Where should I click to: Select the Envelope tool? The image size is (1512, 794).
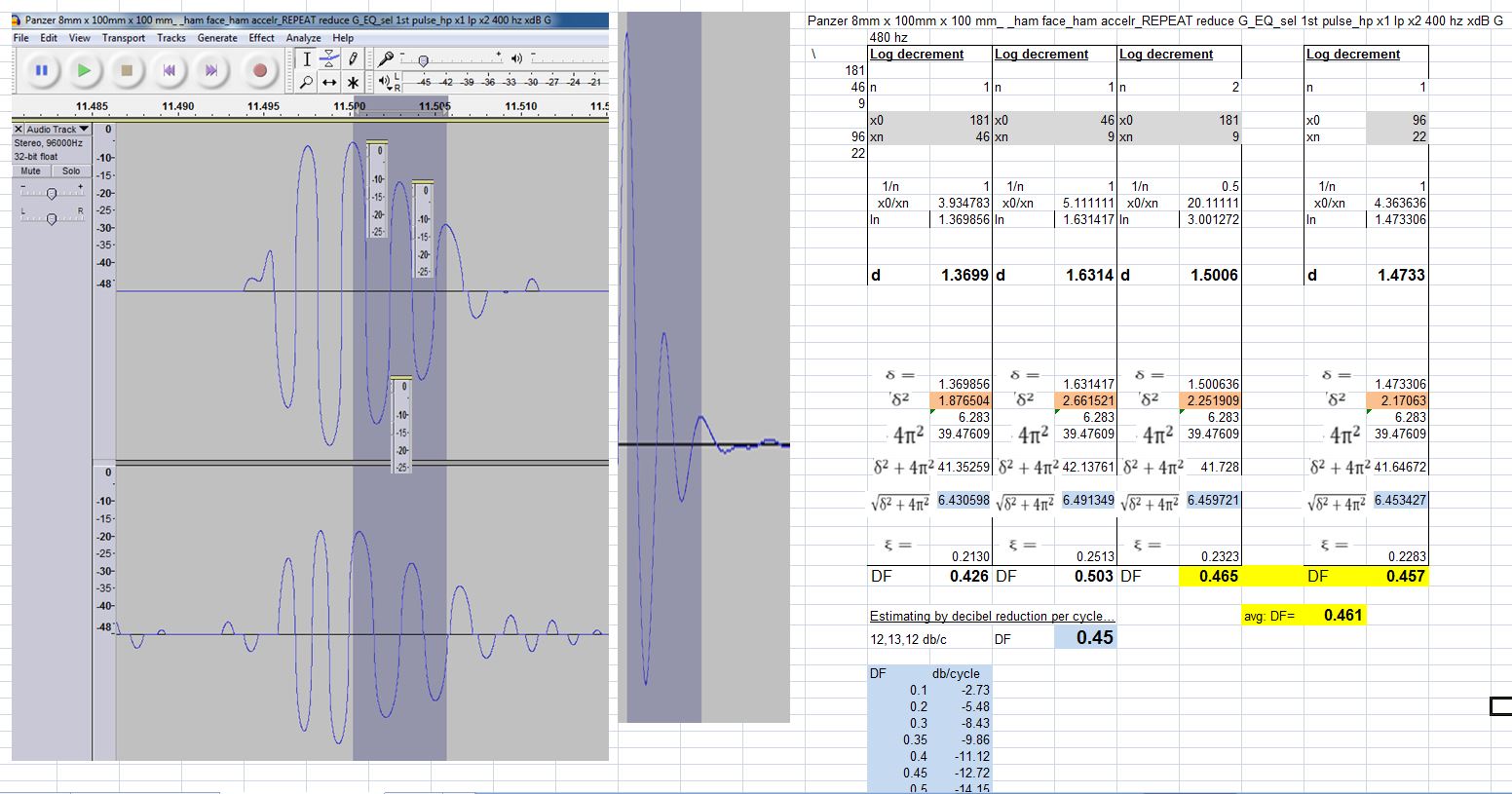331,59
